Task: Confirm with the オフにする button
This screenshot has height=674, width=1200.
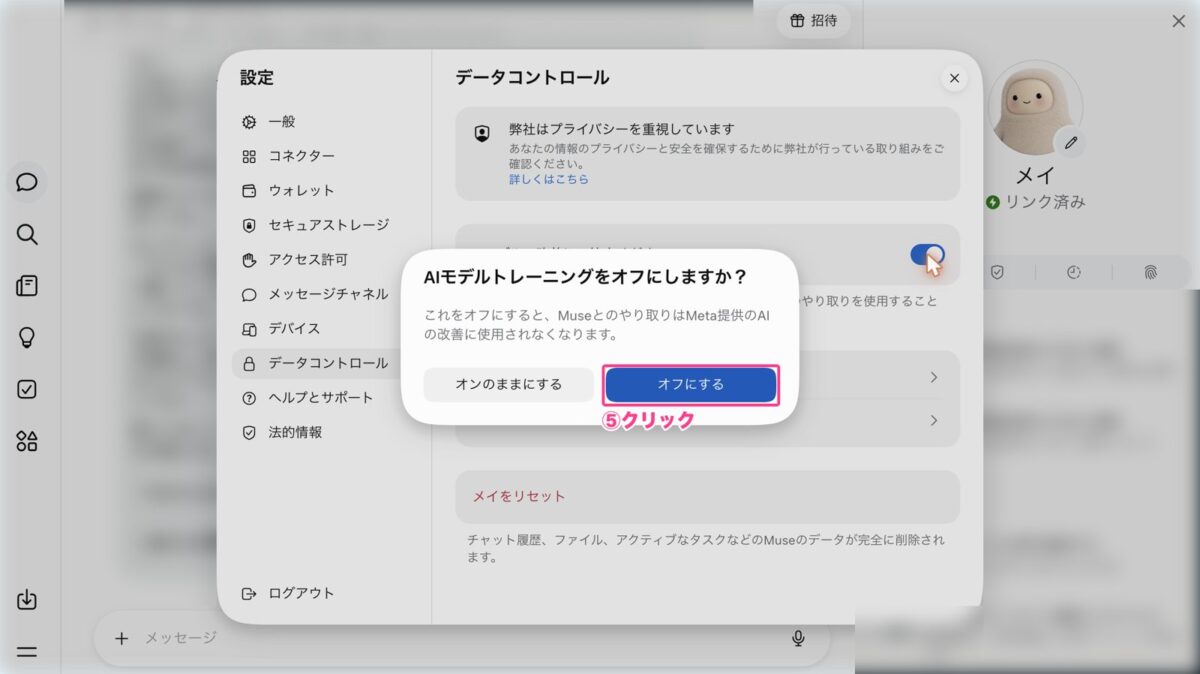Action: (x=691, y=384)
